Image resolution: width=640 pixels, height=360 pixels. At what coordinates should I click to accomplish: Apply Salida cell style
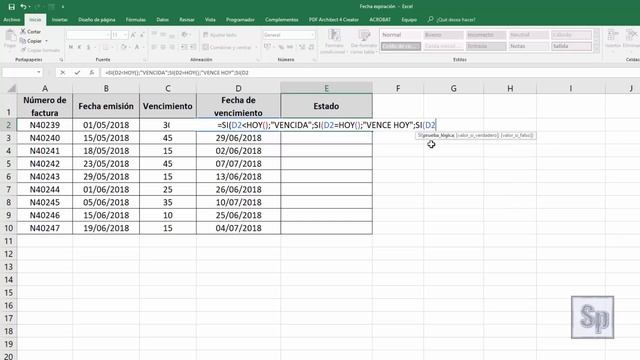pyautogui.click(x=571, y=47)
